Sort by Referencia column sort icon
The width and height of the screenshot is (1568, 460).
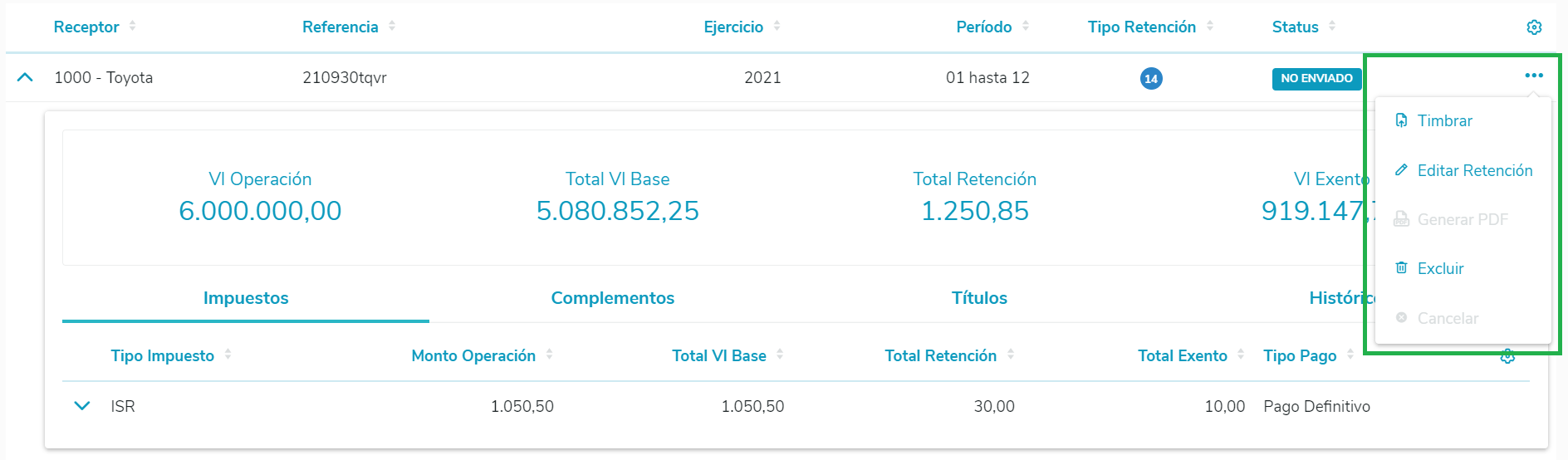392,27
